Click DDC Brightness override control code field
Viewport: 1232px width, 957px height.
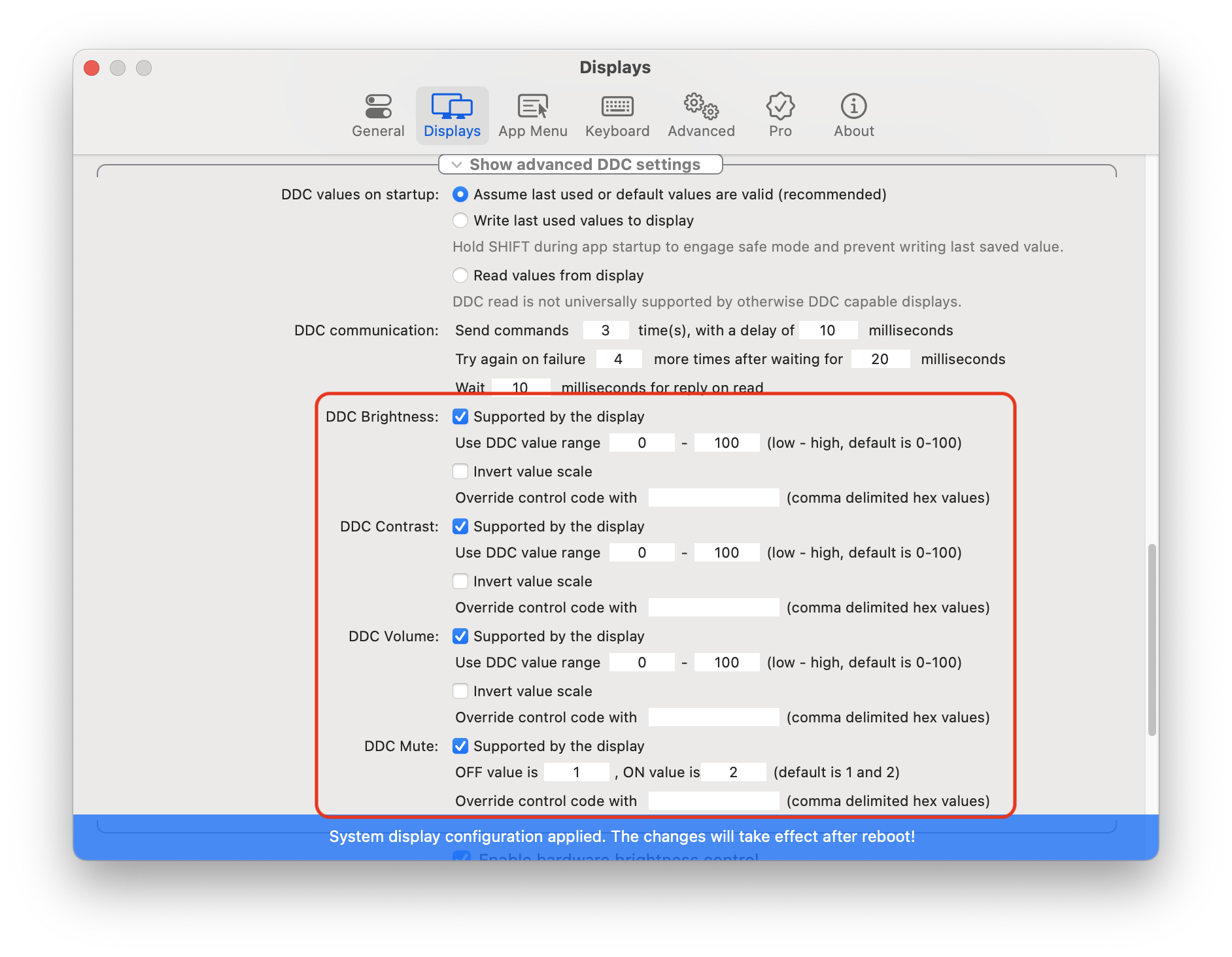[x=713, y=497]
